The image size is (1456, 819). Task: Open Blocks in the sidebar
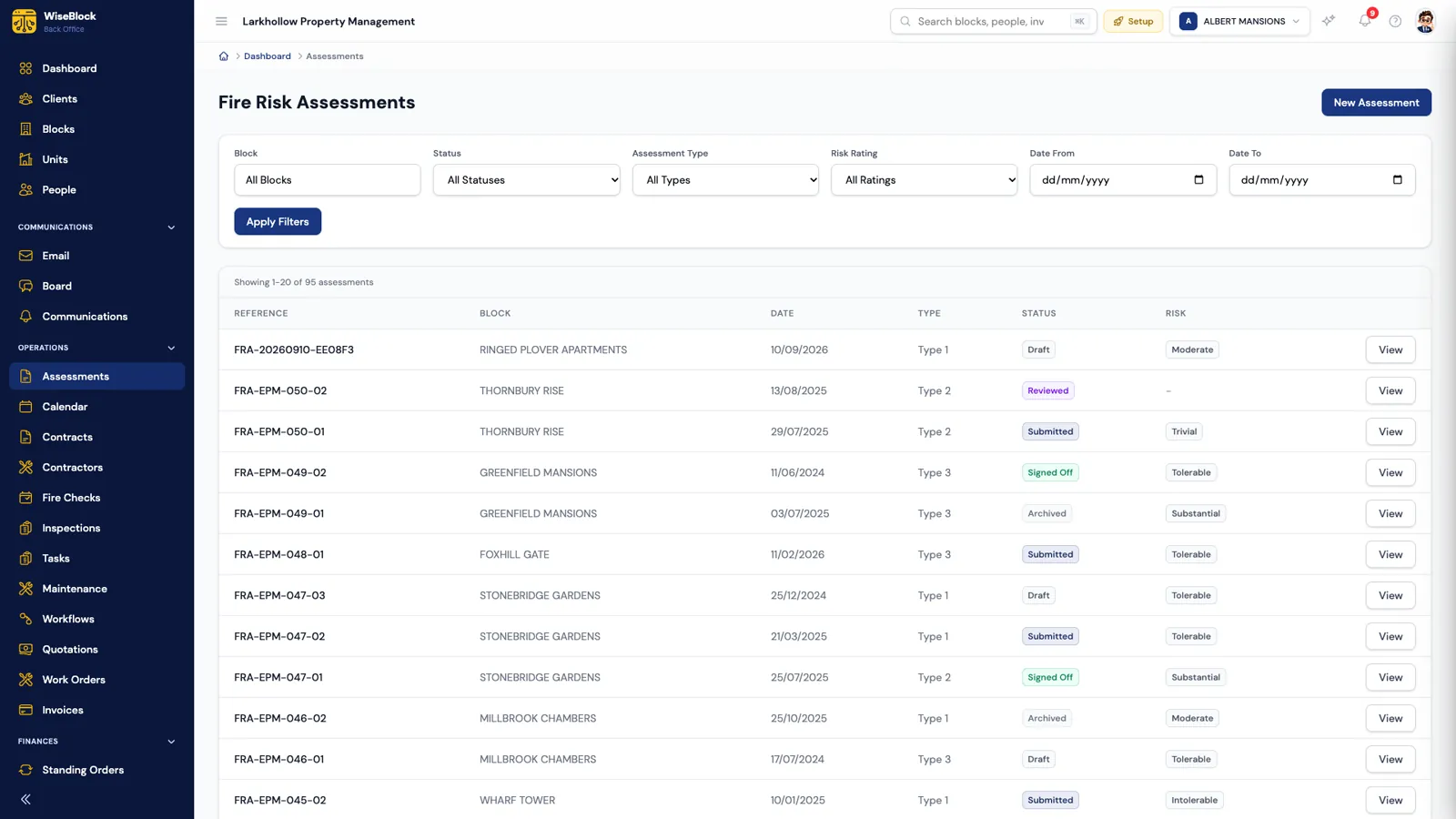click(x=96, y=129)
